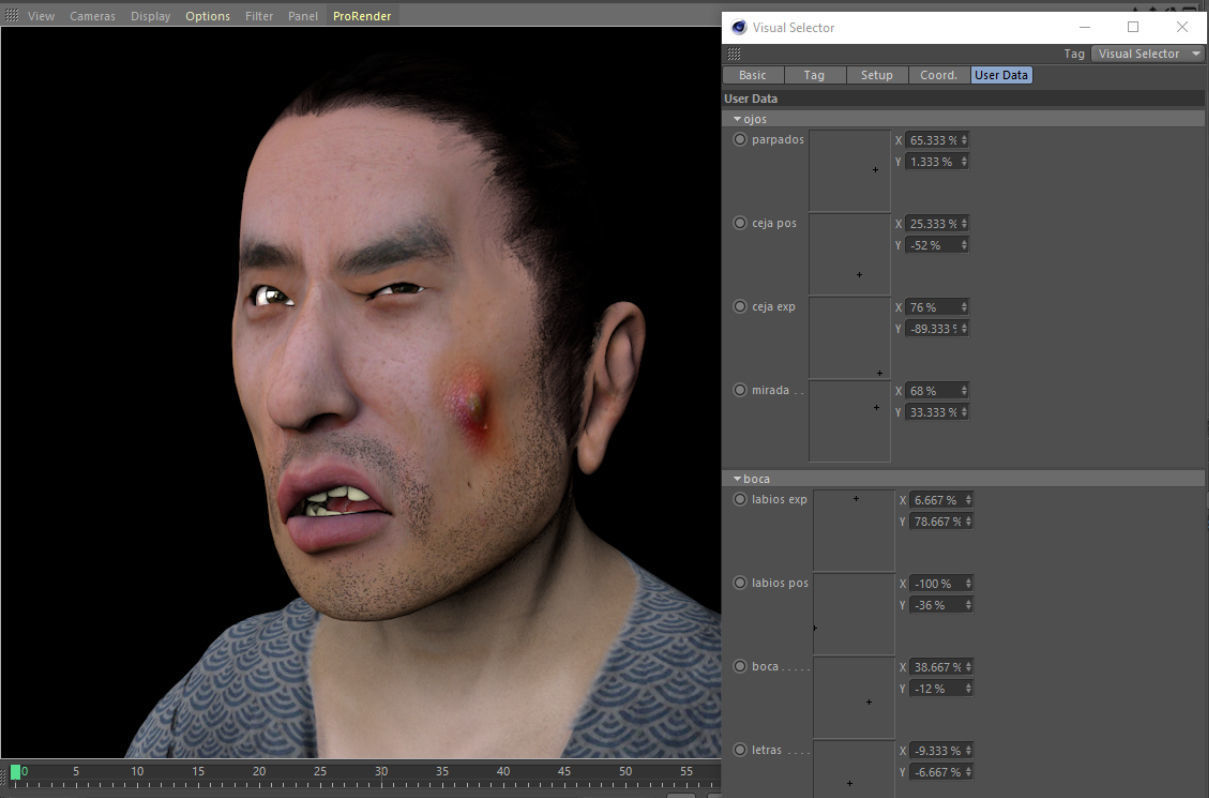This screenshot has width=1209, height=798.
Task: Toggle the keyframe dot beside labios exp
Action: click(740, 499)
